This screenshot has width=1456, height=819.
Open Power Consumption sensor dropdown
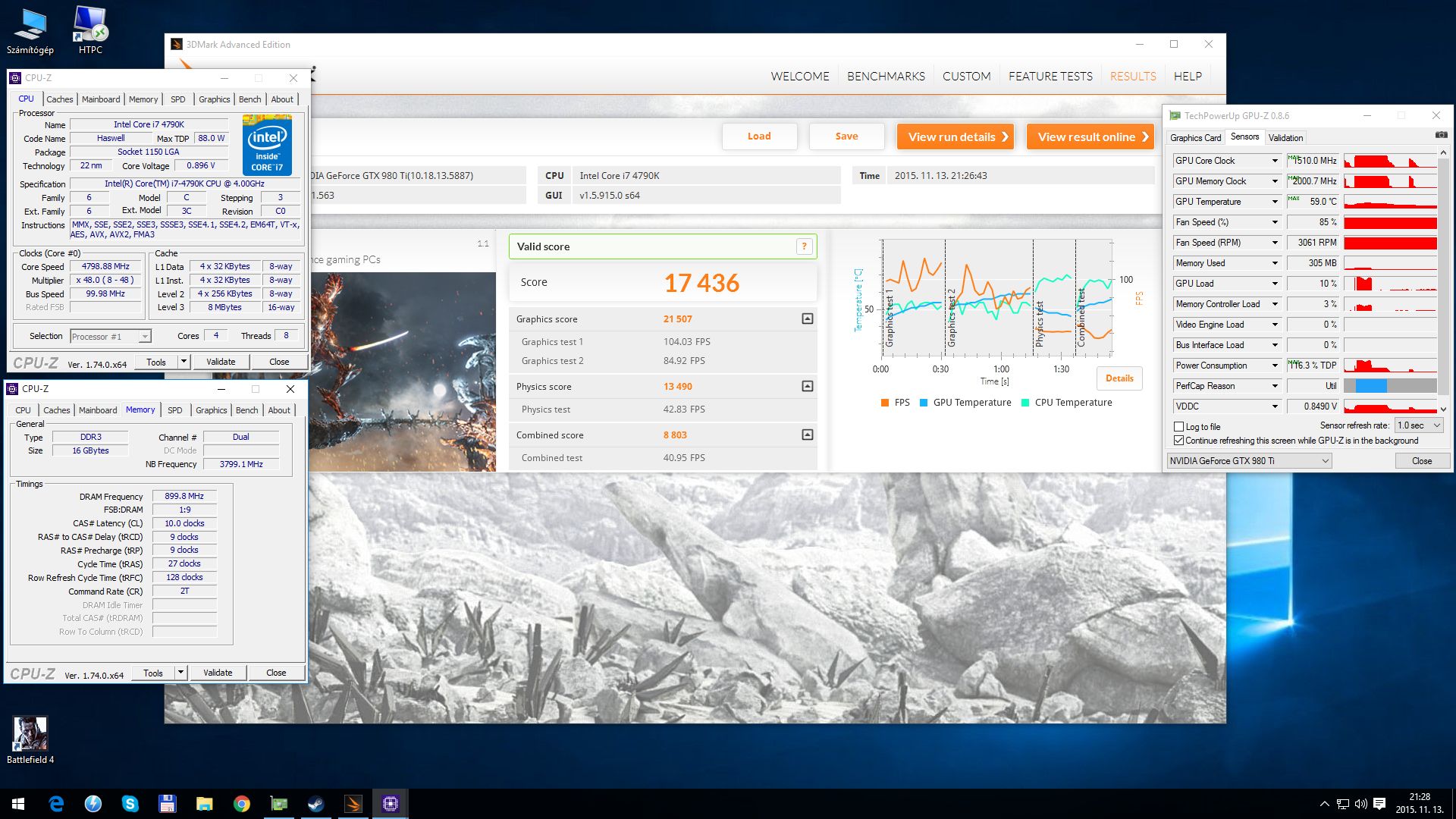[x=1275, y=366]
